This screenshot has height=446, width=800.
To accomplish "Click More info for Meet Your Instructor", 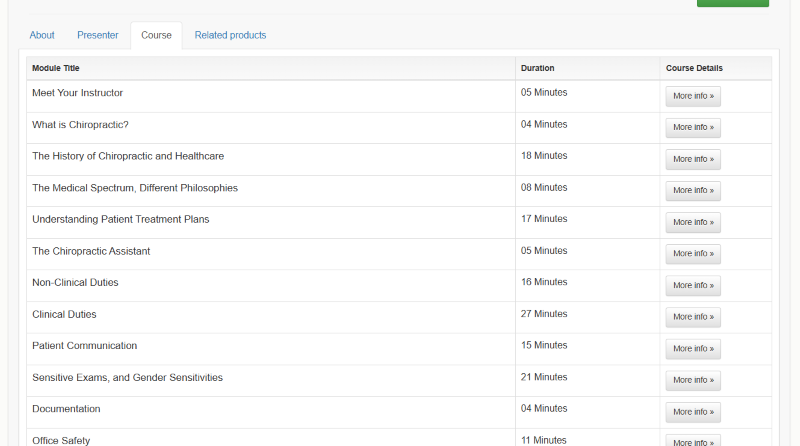I will pos(693,96).
